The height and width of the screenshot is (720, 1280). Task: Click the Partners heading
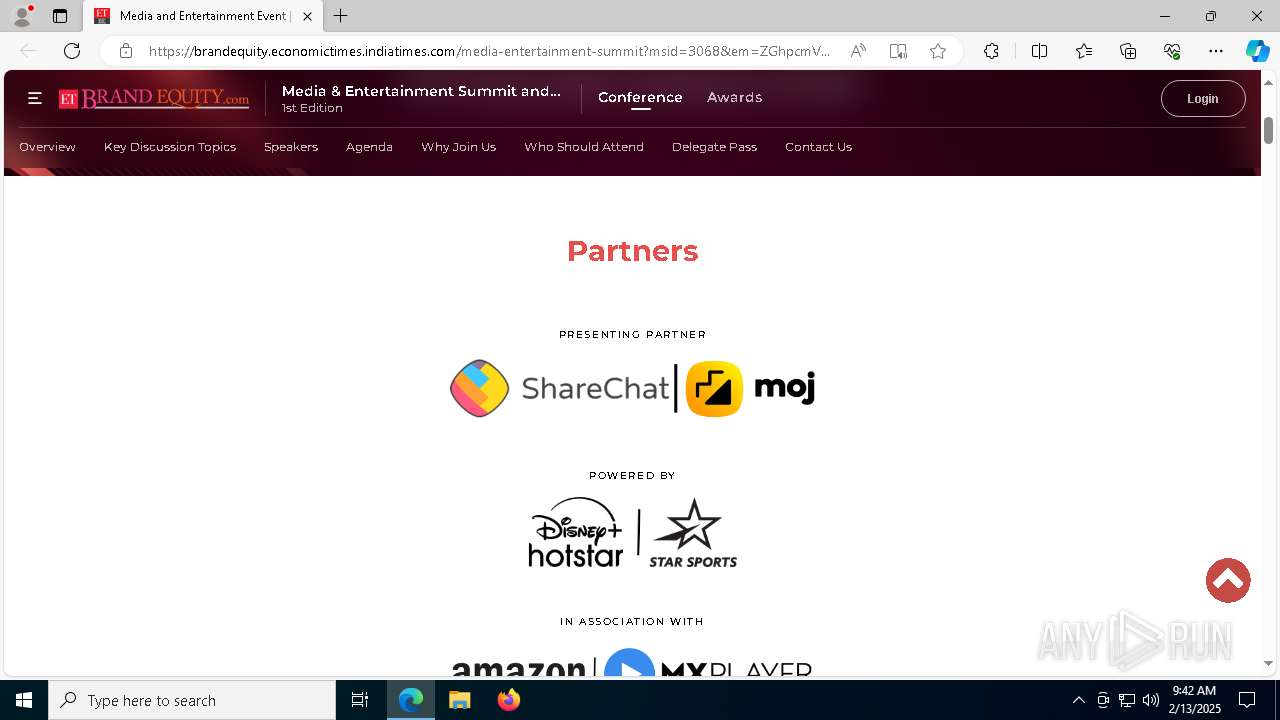click(x=632, y=251)
